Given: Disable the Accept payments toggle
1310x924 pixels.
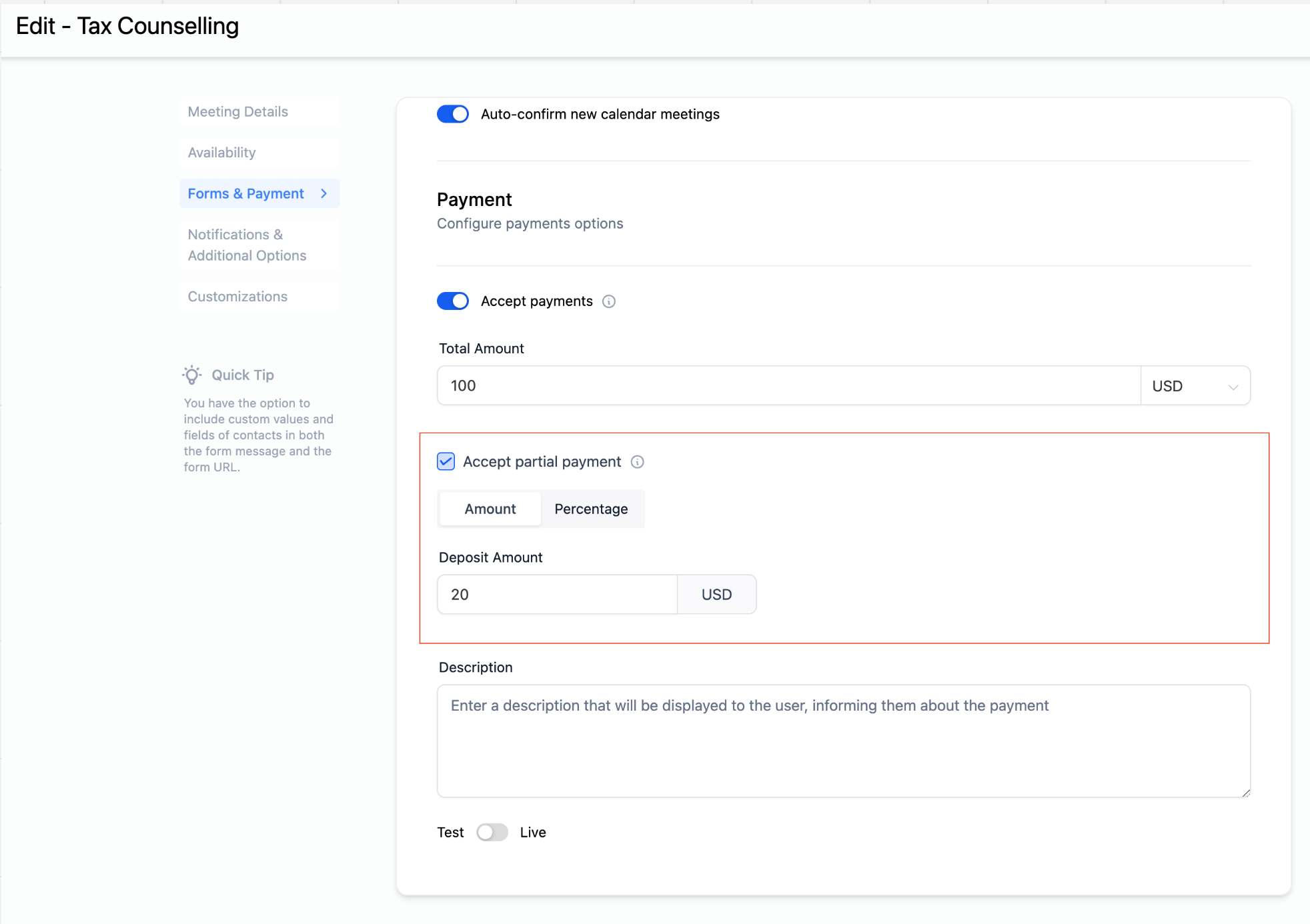Looking at the screenshot, I should [453, 301].
